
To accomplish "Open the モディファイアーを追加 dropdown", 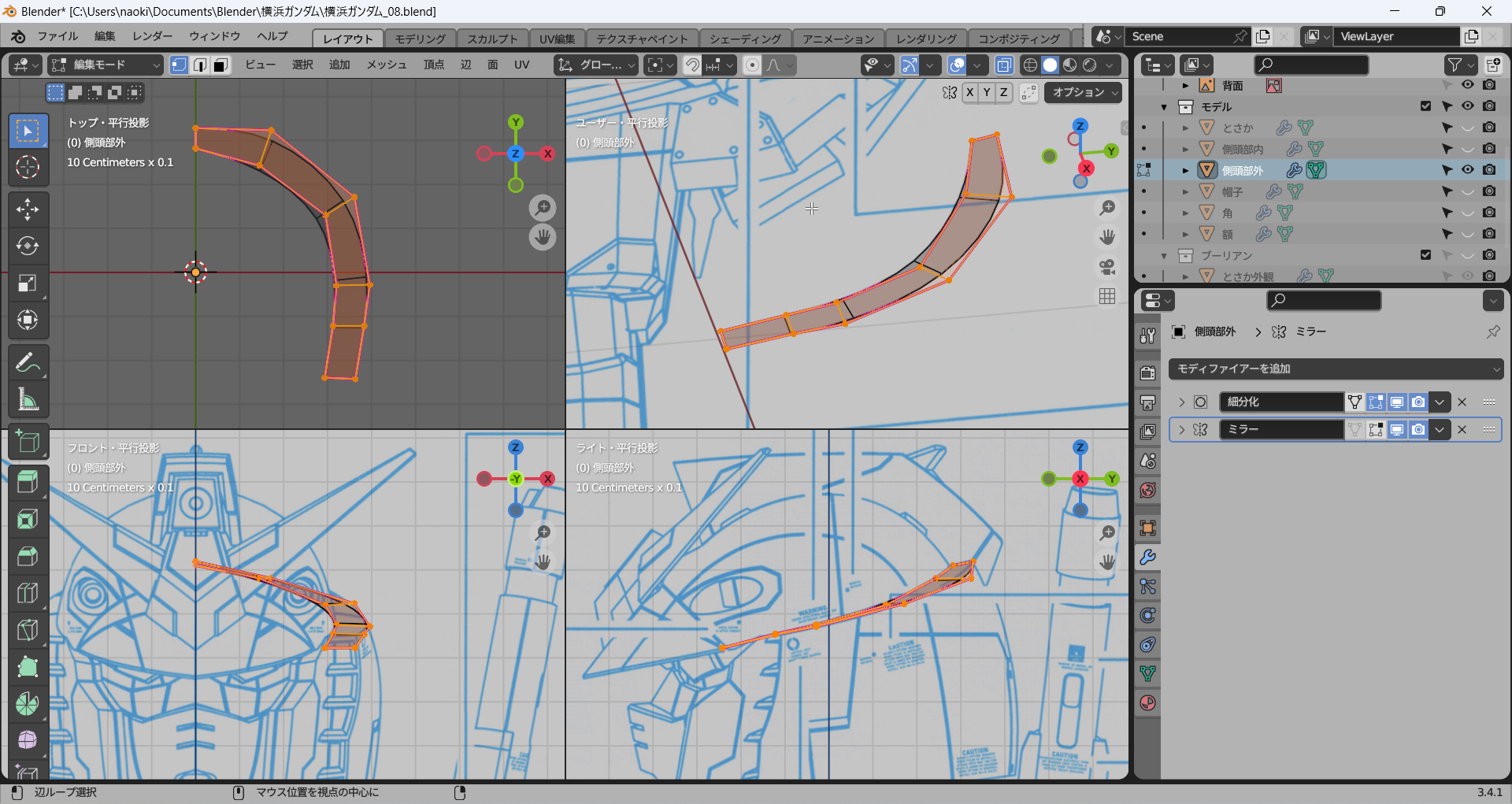I will pyautogui.click(x=1336, y=369).
